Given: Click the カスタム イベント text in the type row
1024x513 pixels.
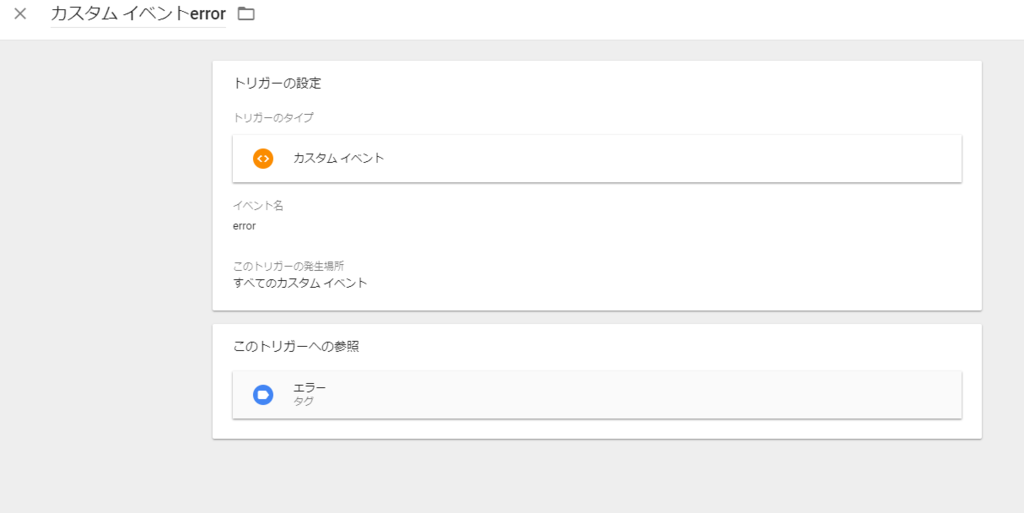Looking at the screenshot, I should tap(338, 158).
